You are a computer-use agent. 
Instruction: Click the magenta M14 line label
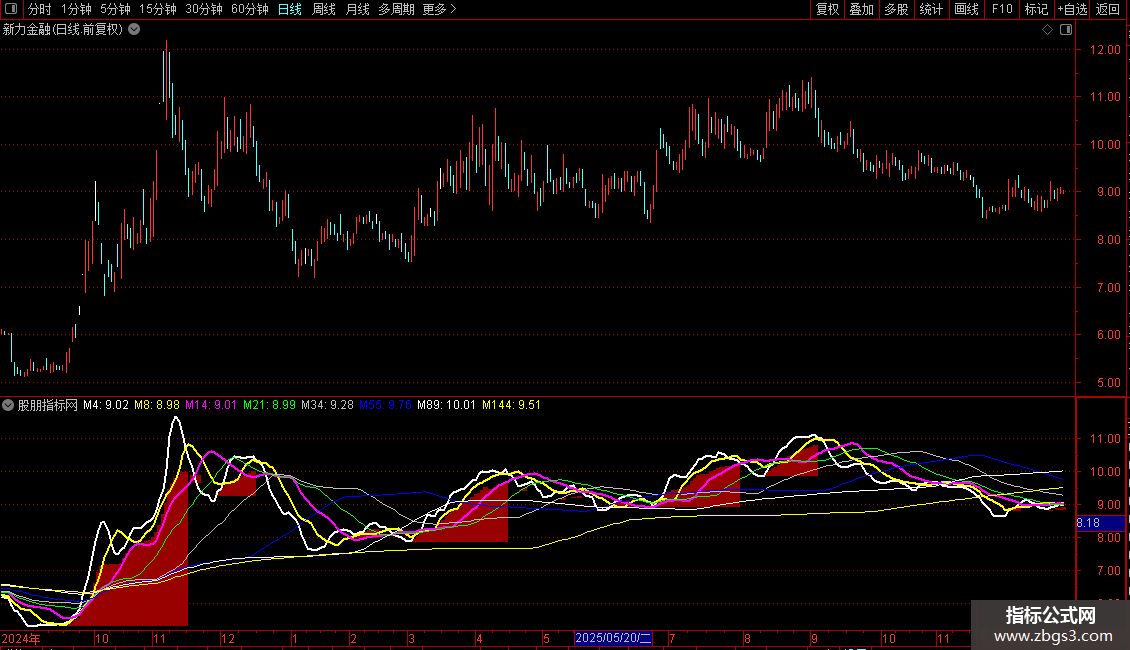[x=210, y=406]
